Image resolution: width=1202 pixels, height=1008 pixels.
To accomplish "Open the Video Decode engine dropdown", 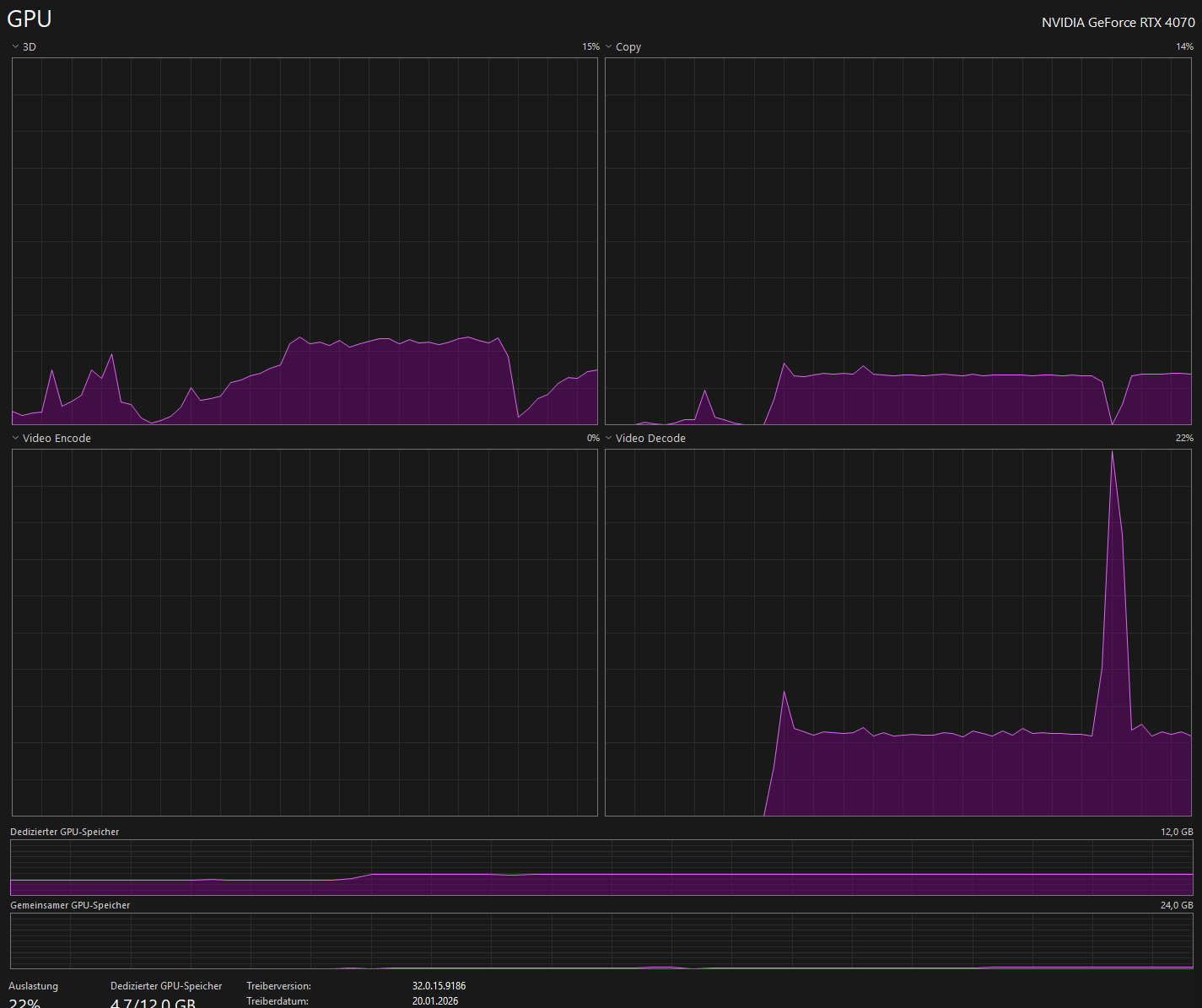I will tap(644, 439).
